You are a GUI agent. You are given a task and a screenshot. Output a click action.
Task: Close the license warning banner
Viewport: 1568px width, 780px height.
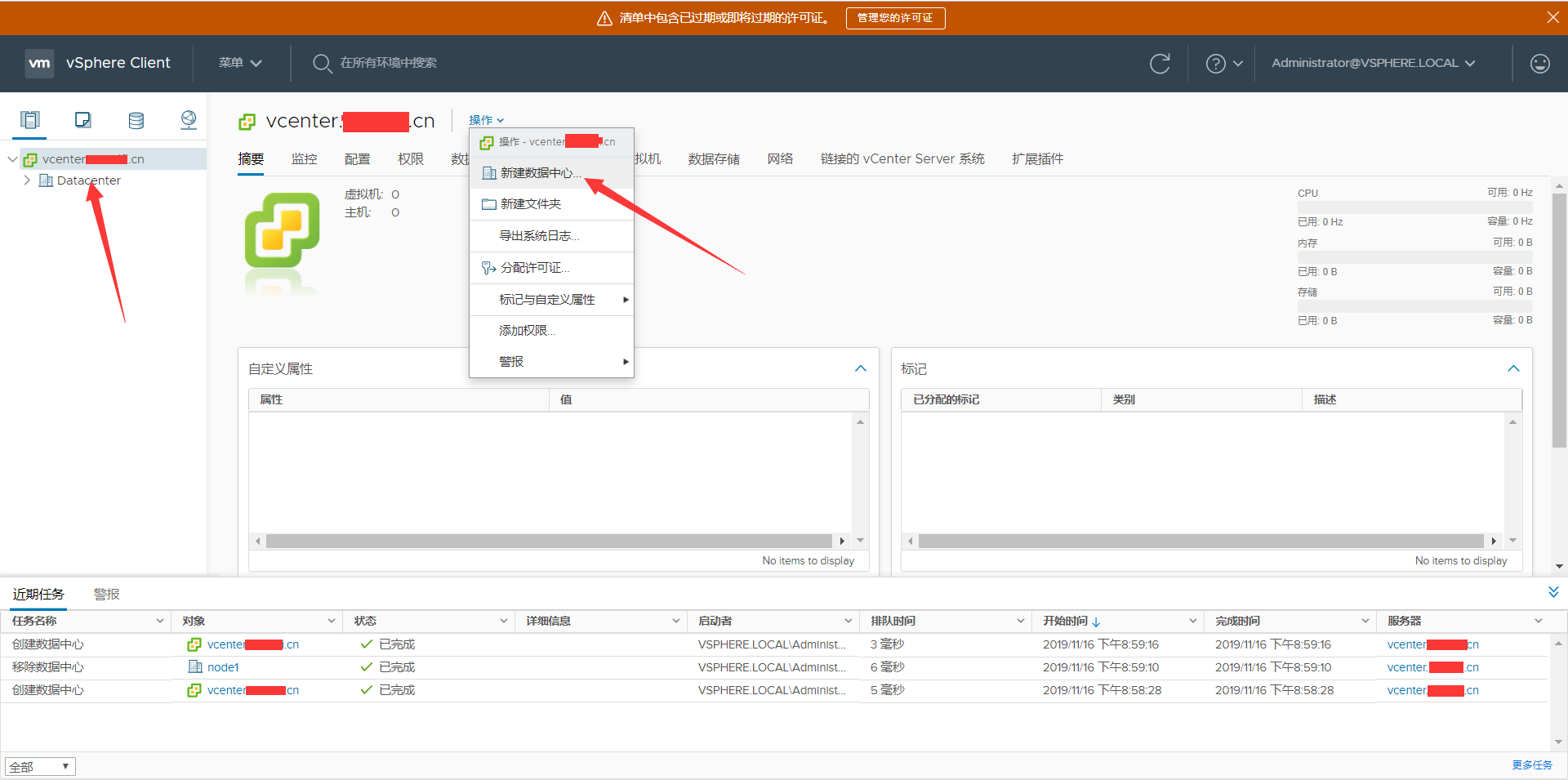(1552, 17)
